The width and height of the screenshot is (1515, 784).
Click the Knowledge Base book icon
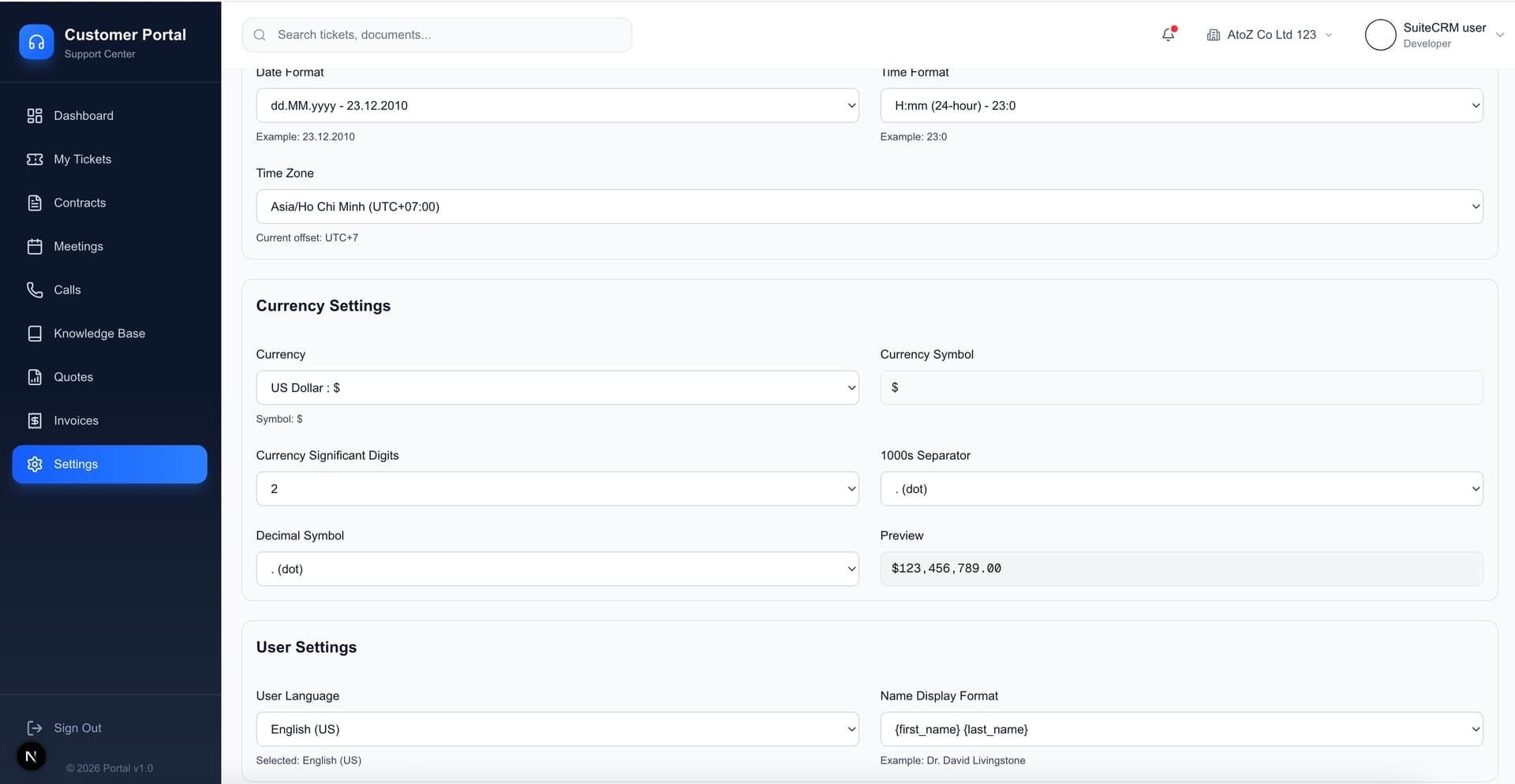point(35,334)
